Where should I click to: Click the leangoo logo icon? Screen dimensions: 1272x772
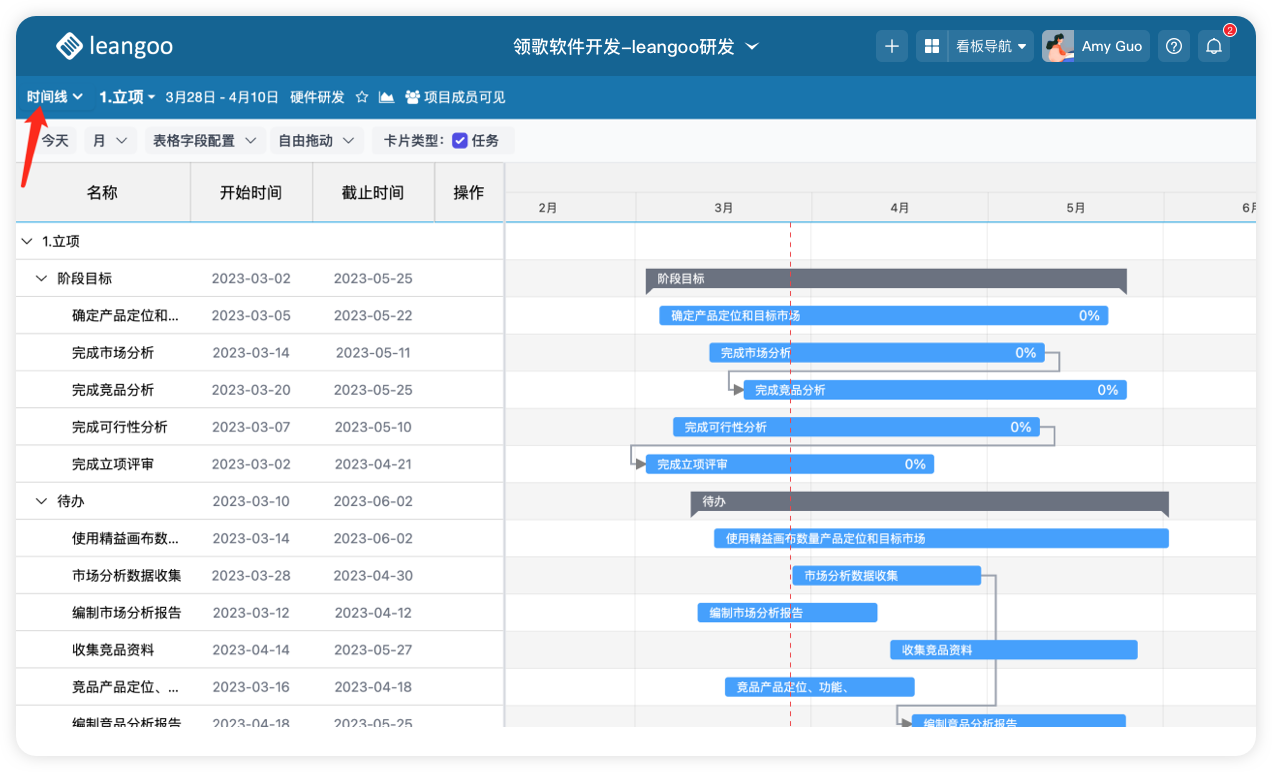click(69, 46)
